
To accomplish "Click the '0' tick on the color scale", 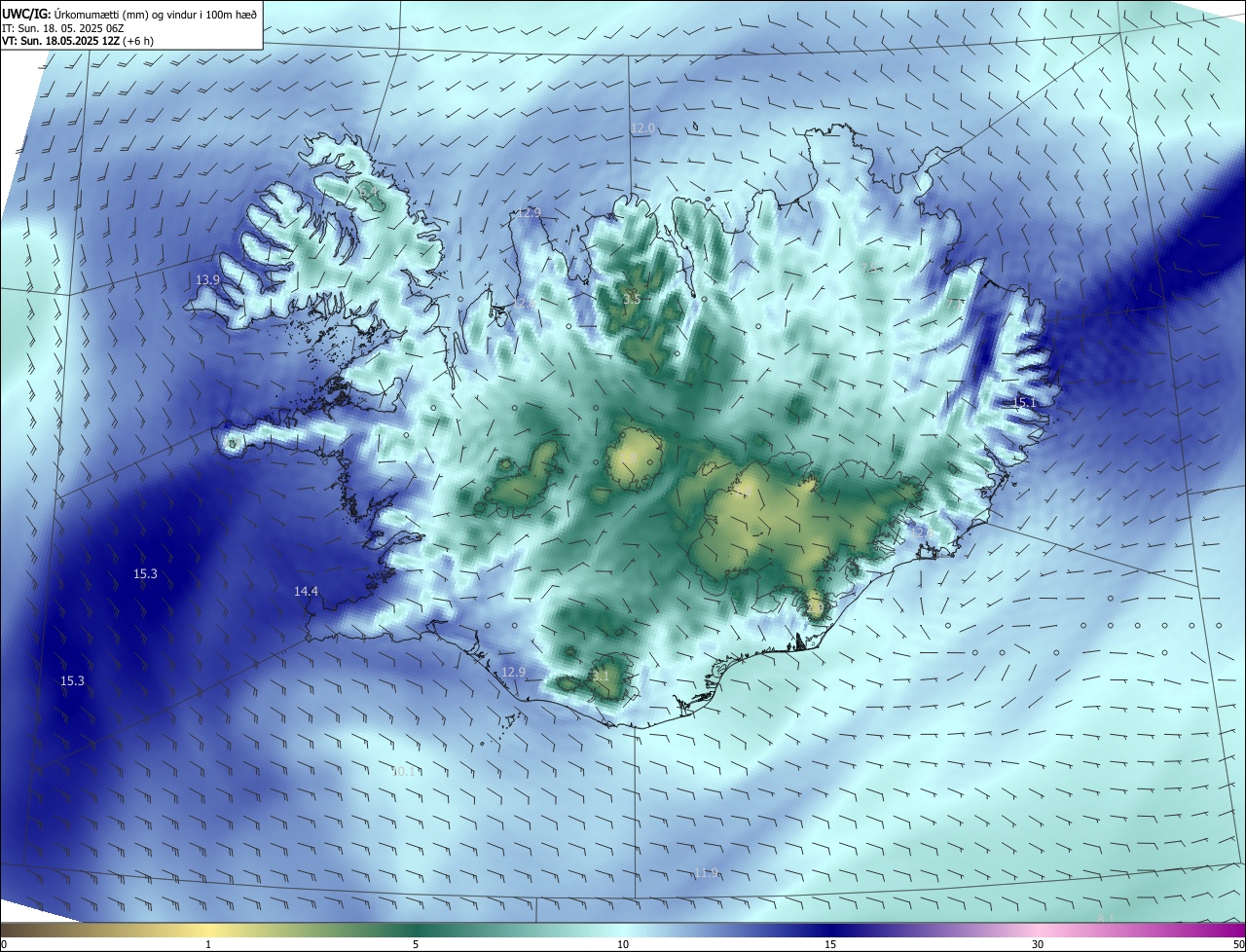I will click(4, 945).
